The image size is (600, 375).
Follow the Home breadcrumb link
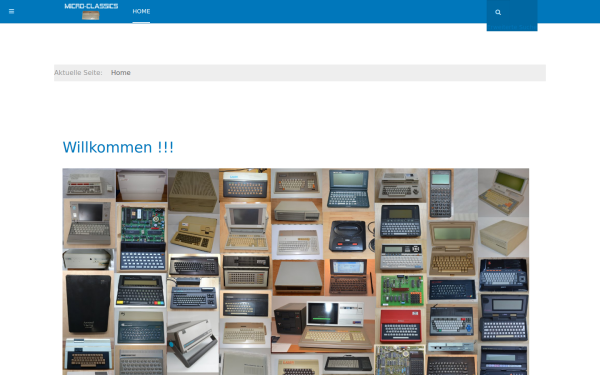[121, 73]
